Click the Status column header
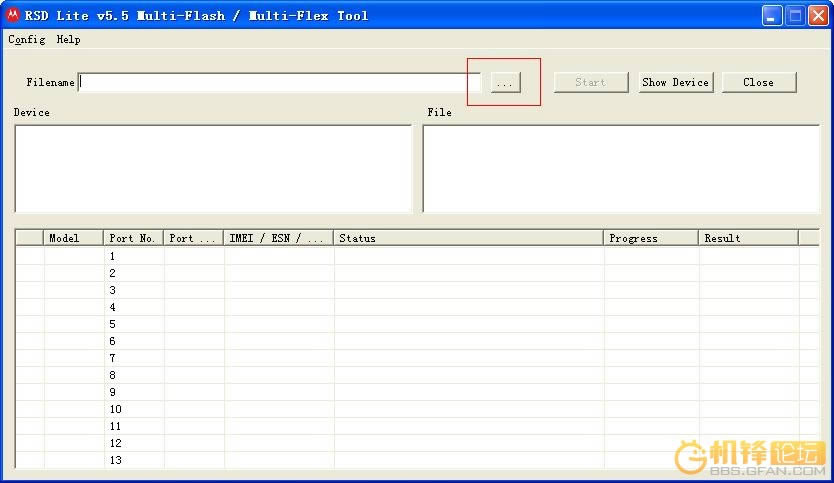 [x=468, y=238]
